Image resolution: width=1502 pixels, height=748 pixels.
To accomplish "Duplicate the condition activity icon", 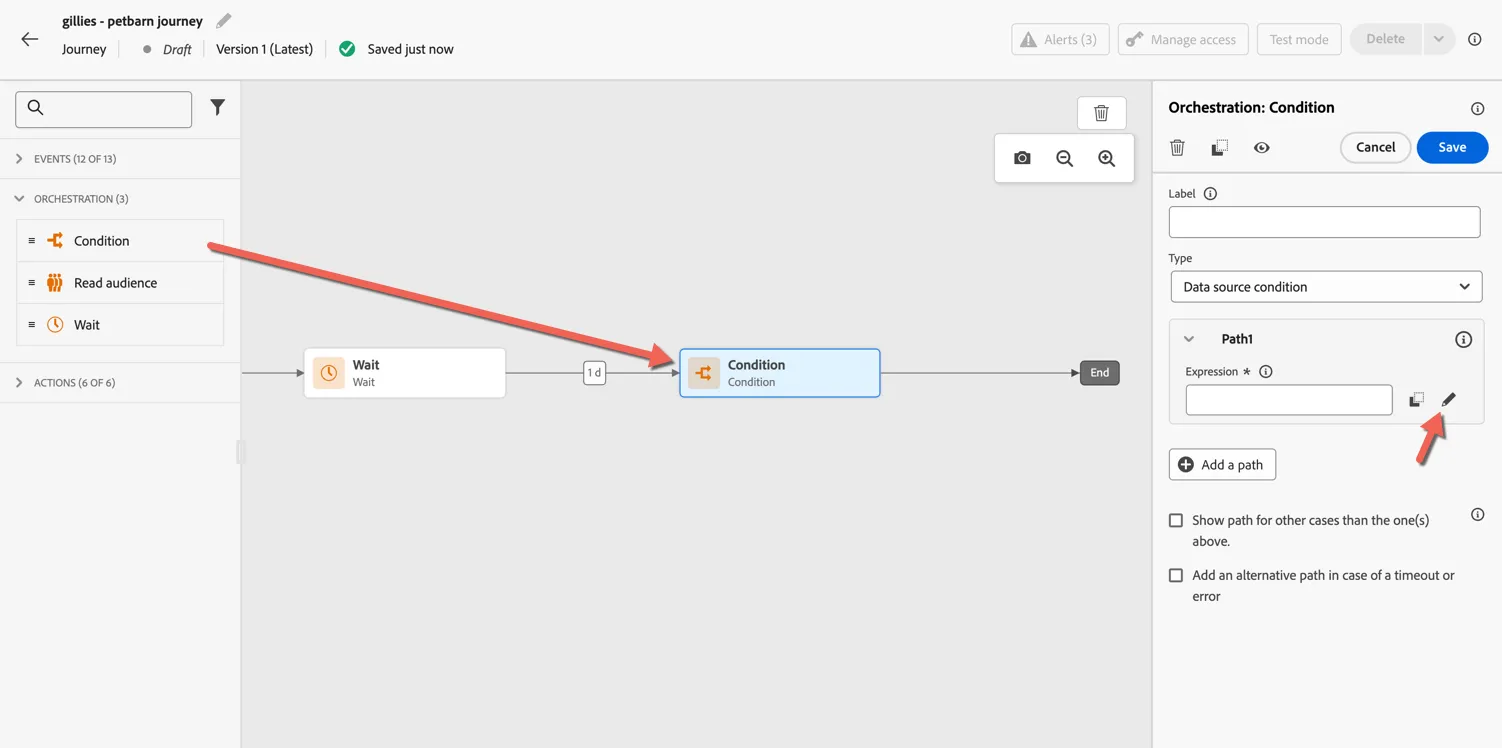I will pyautogui.click(x=1219, y=148).
